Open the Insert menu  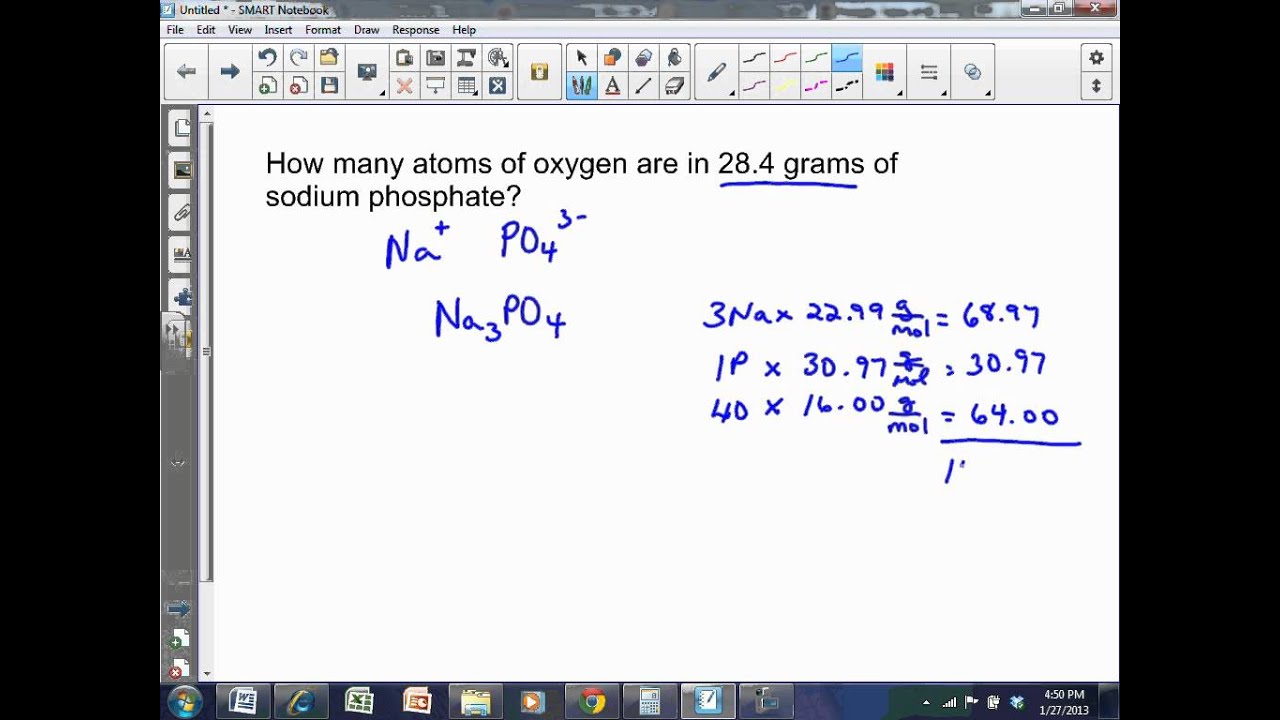coord(278,30)
